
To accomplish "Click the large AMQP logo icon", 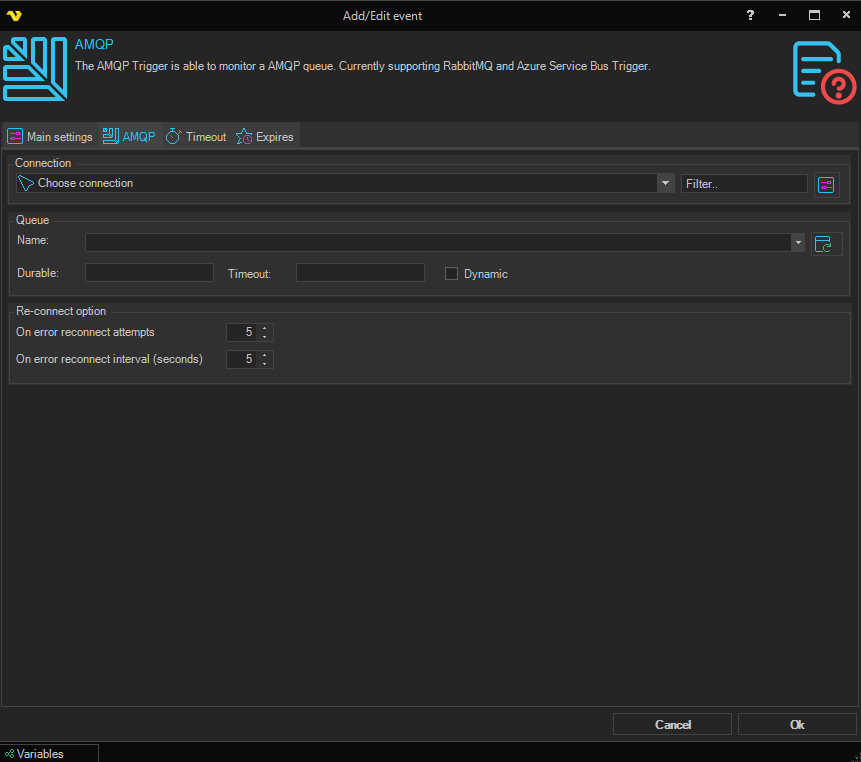I will click(x=35, y=69).
